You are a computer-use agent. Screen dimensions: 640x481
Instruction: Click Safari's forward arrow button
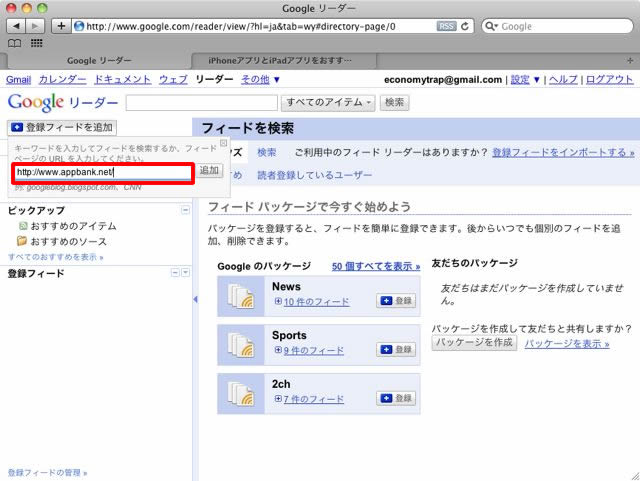point(35,27)
